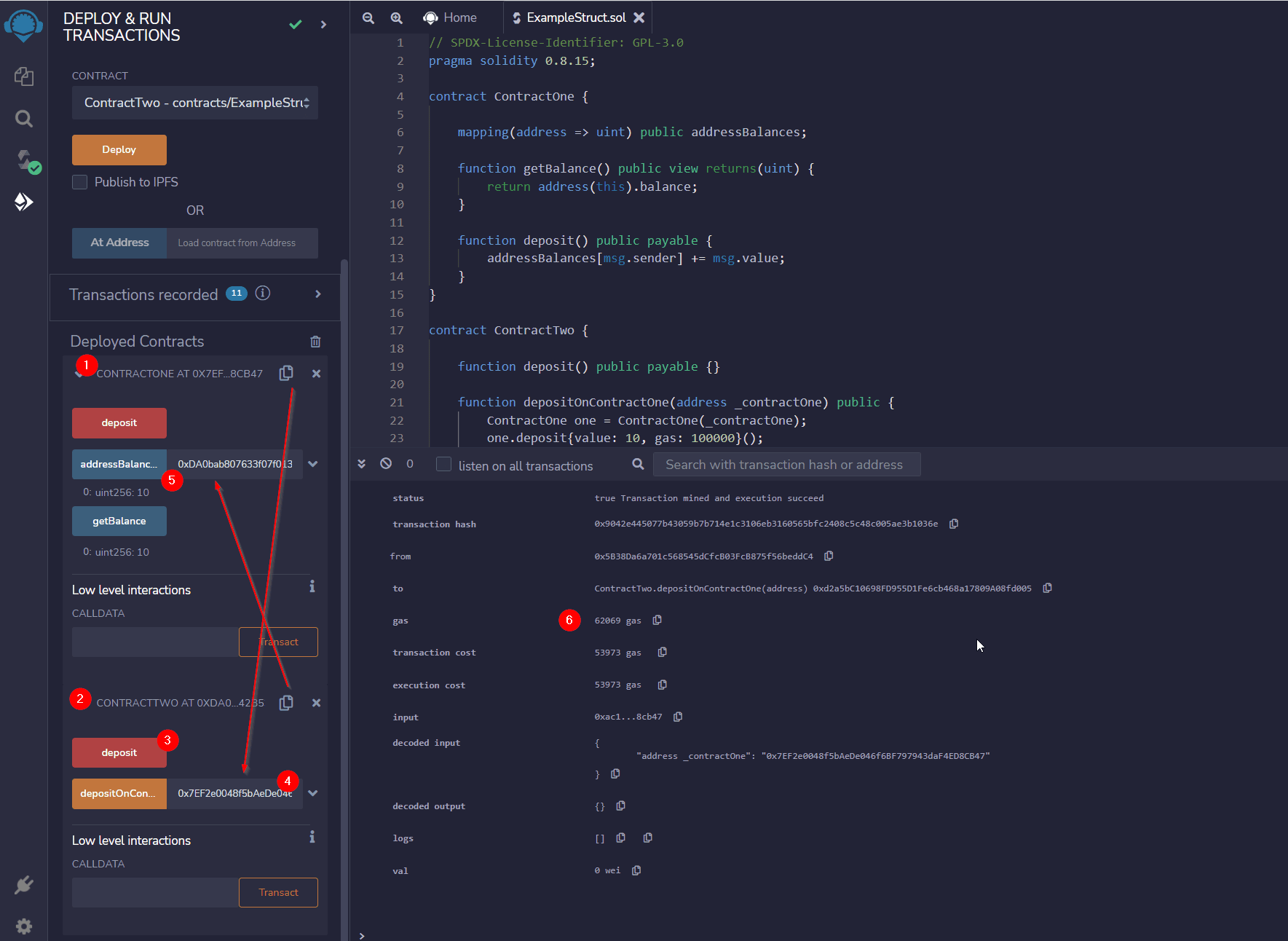Zoom in the editor font
1288x941 pixels.
(396, 18)
